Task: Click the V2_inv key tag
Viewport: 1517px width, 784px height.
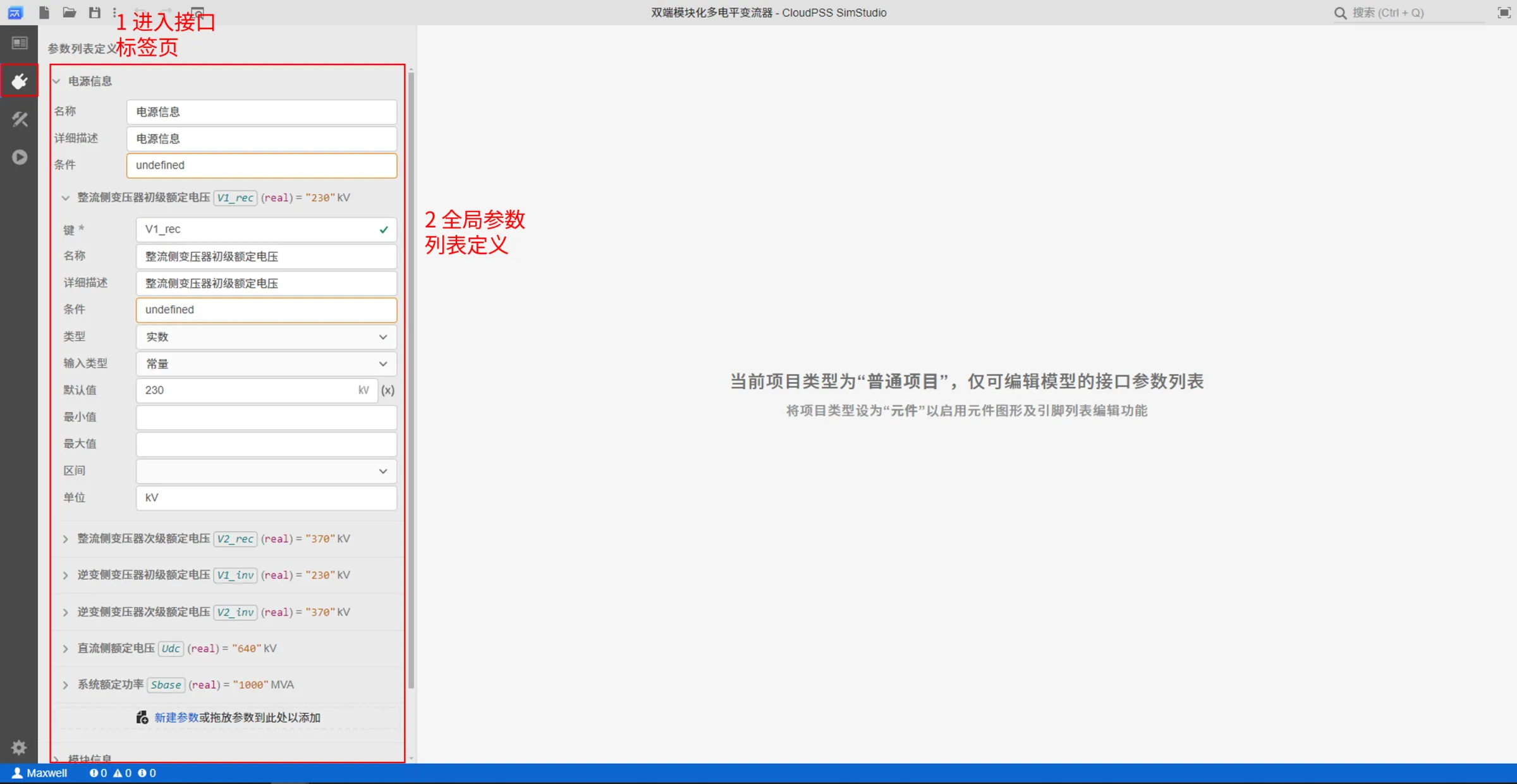Action: point(235,612)
